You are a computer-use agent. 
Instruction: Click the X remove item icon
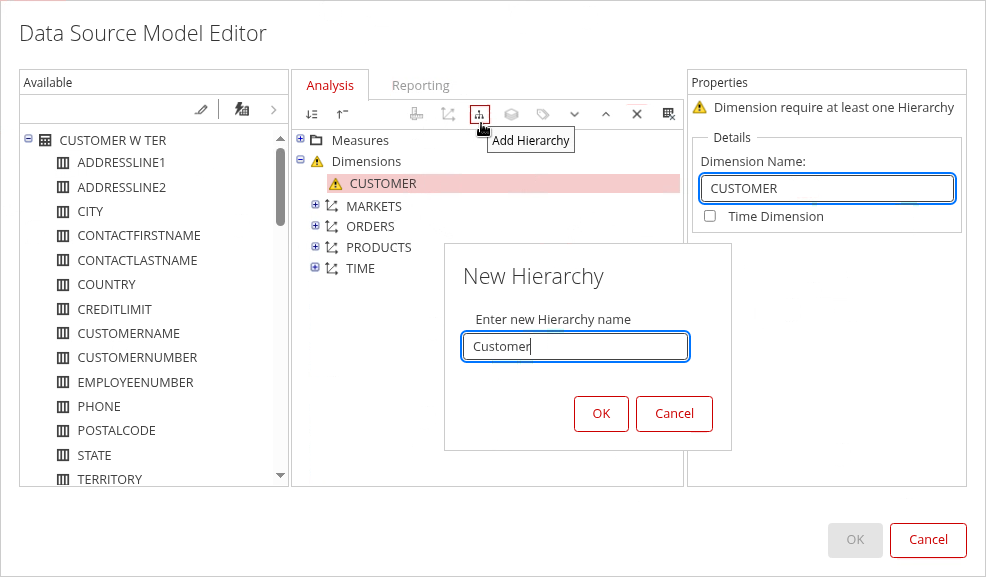point(636,115)
